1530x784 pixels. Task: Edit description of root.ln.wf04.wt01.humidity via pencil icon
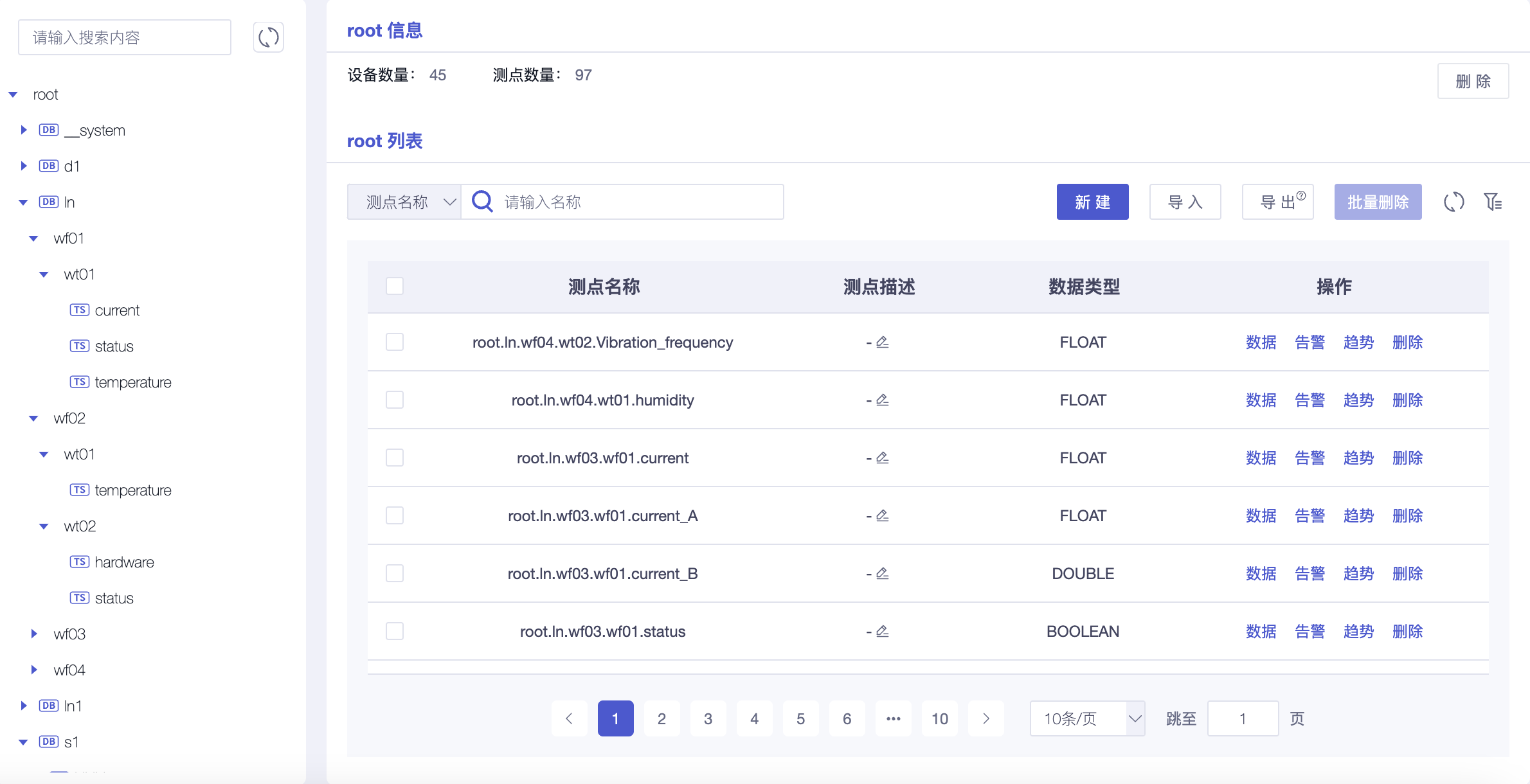882,399
